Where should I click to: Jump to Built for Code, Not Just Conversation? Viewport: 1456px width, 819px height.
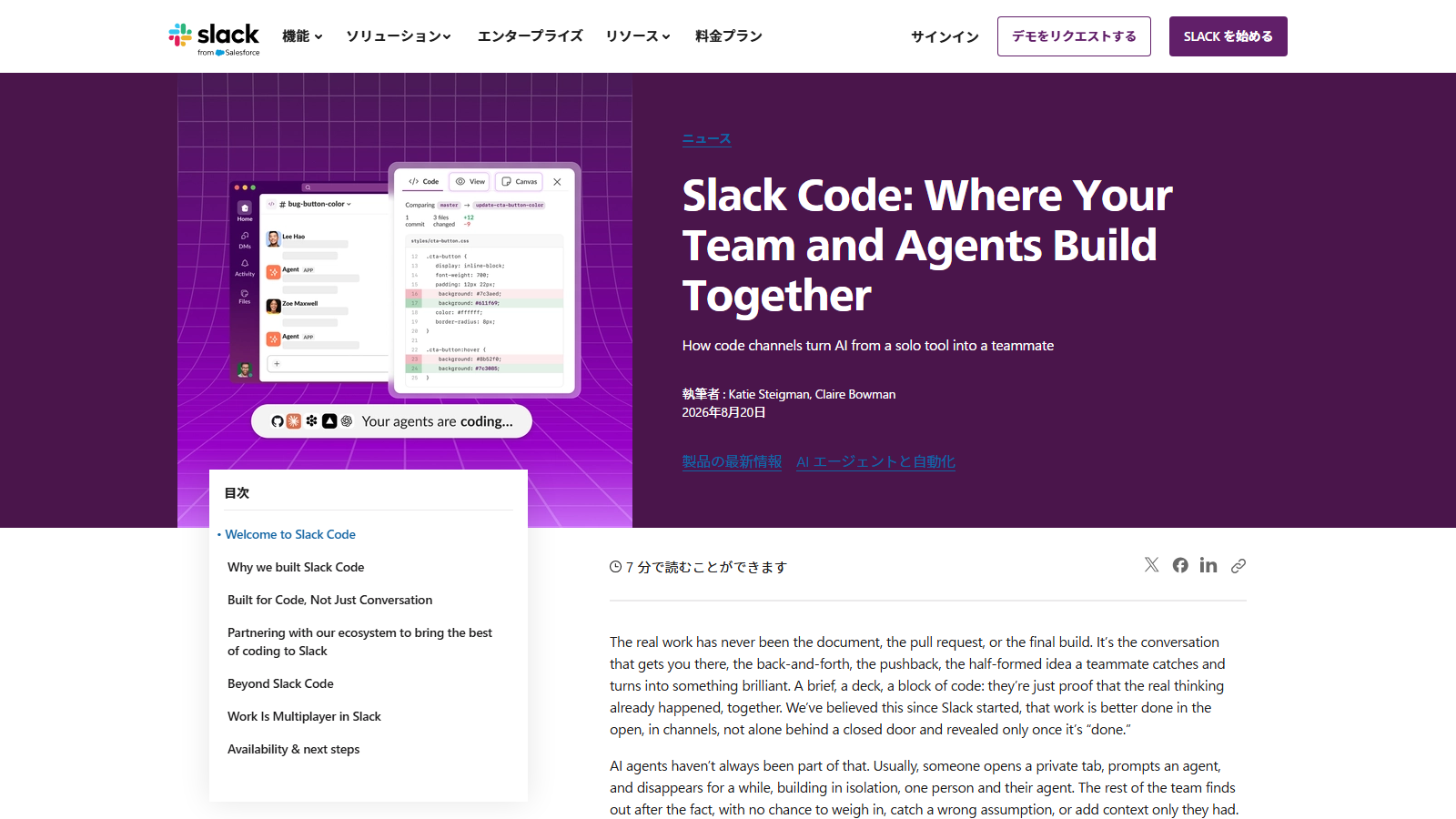pos(330,600)
